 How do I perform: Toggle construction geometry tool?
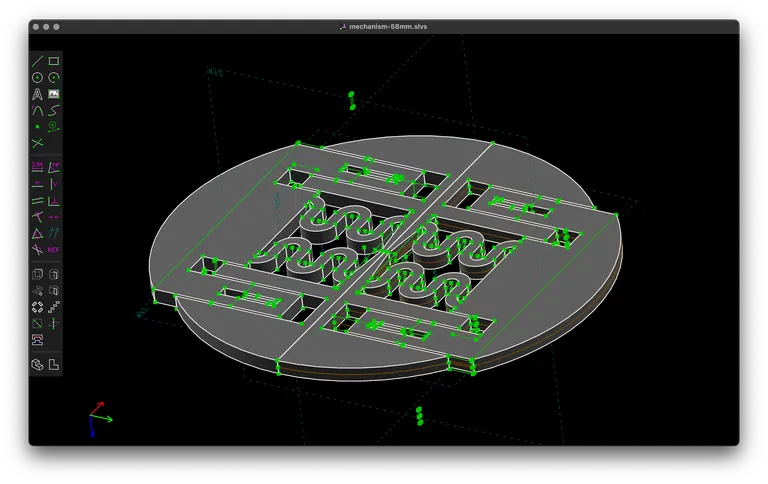[x=54, y=126]
